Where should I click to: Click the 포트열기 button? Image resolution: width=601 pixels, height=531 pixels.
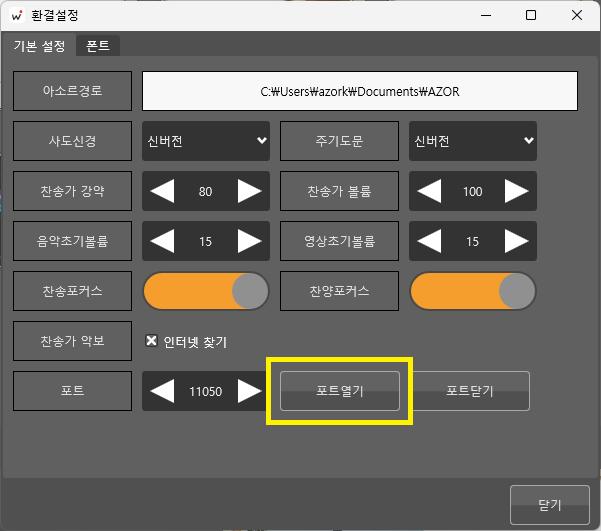(340, 391)
